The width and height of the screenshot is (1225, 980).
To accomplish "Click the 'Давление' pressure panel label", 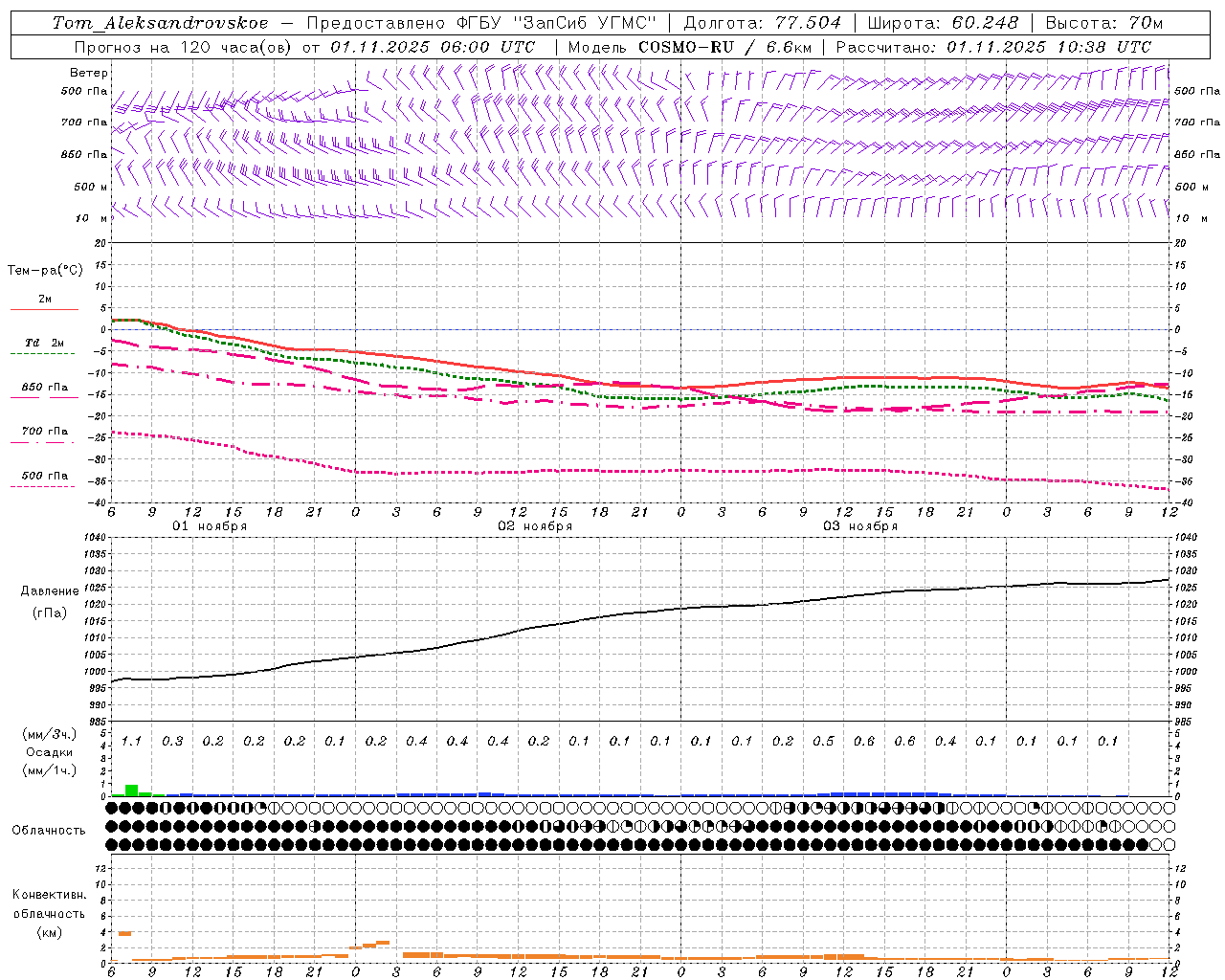I will [50, 590].
